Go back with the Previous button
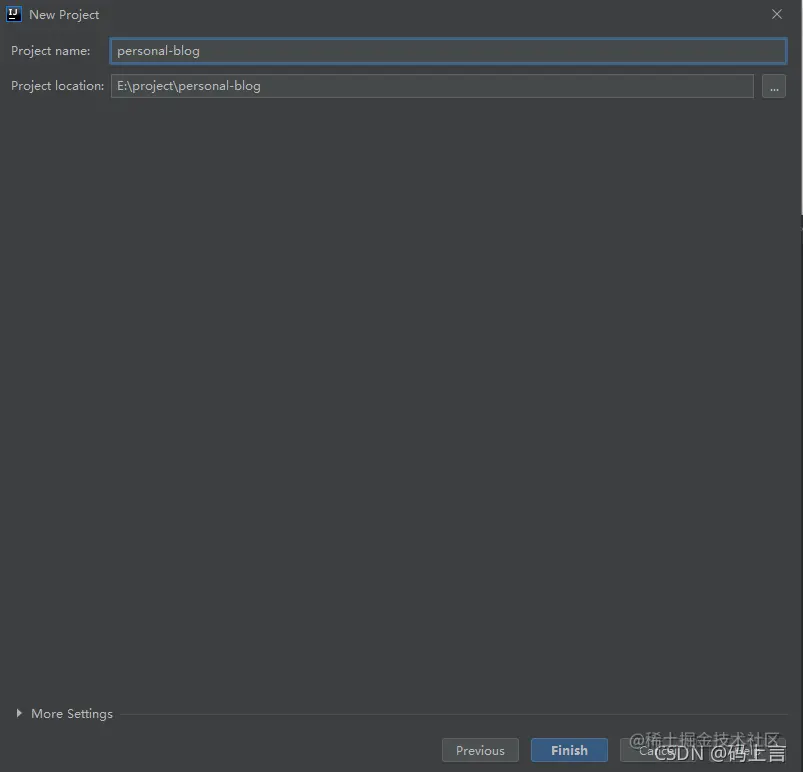 [480, 750]
